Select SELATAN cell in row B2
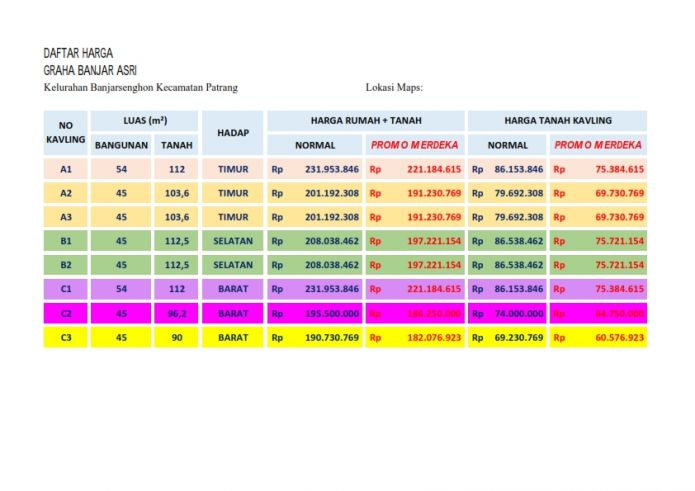The image size is (695, 491). click(233, 265)
